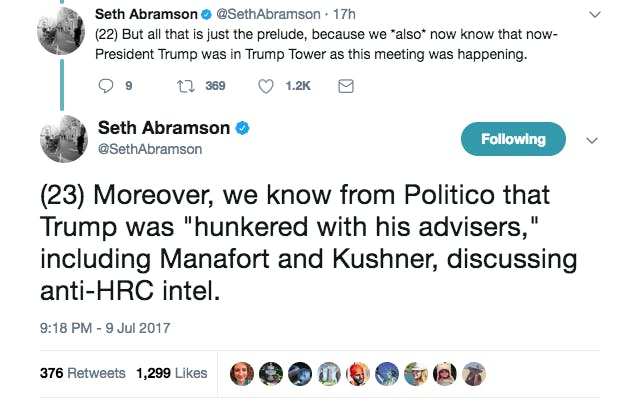Click the verified badge on main tweet author
The image size is (640, 399).
242,128
